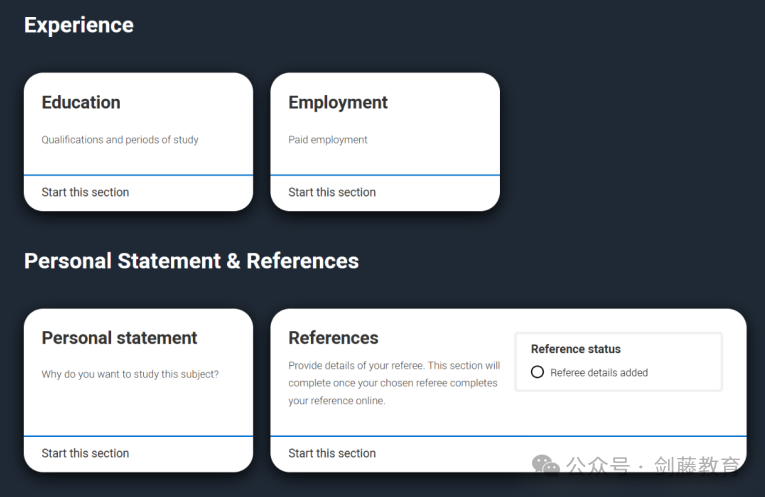Click the 剑藤教育 watermark text
This screenshot has height=497, width=765.
click(697, 465)
